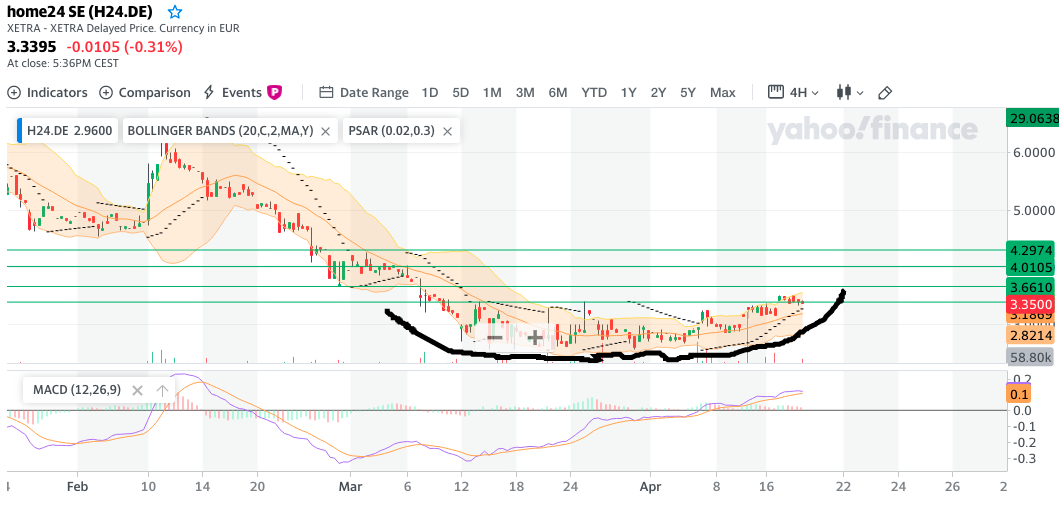Select the 1M time range
1059x517 pixels.
click(492, 93)
